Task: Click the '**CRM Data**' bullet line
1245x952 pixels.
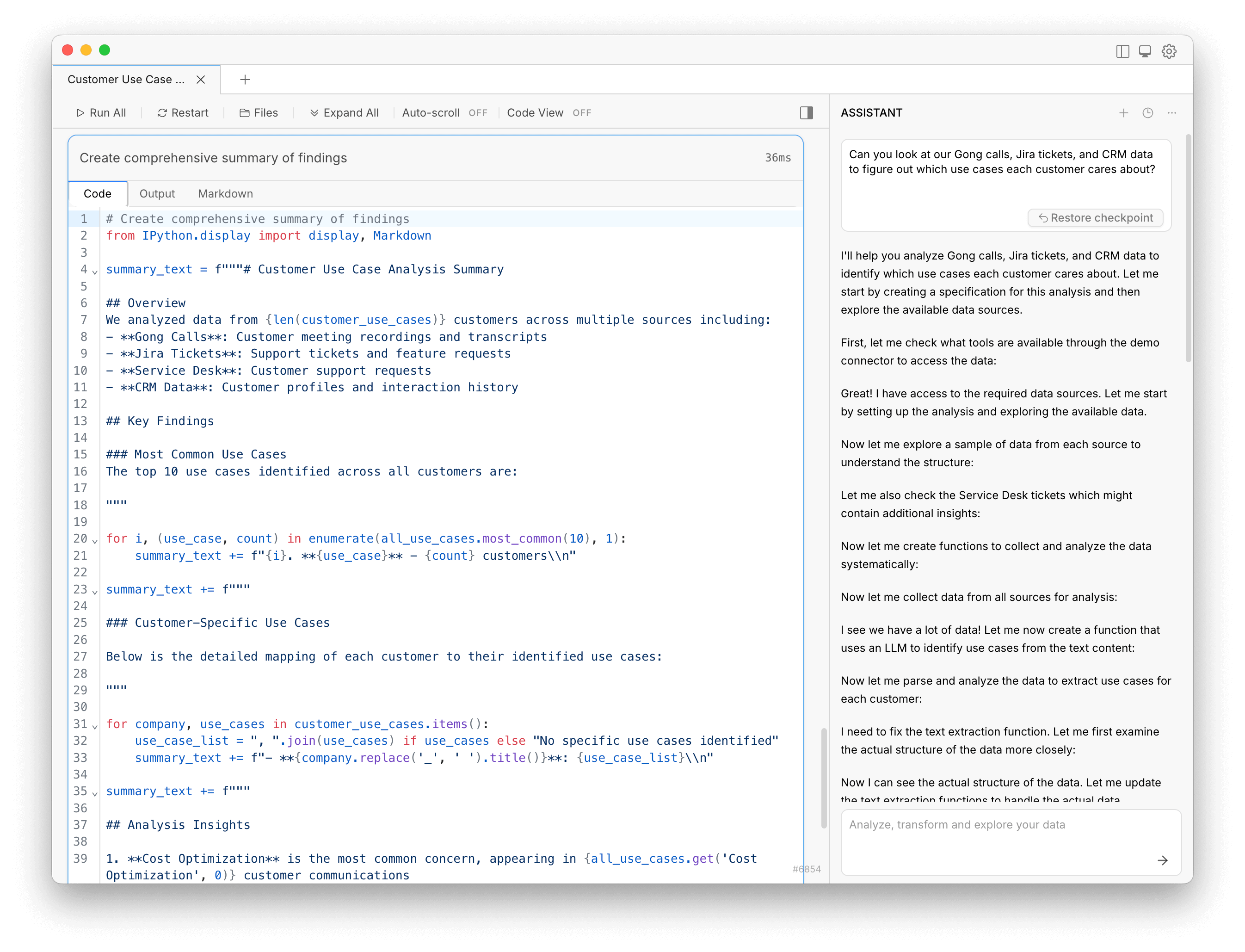Action: 312,388
